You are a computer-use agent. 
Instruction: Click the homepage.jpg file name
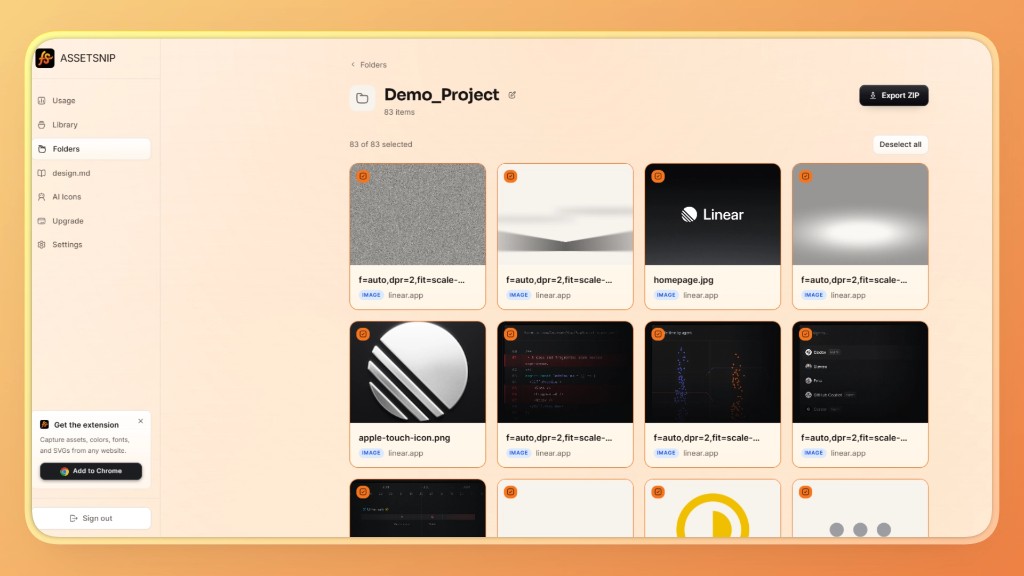[x=683, y=280]
